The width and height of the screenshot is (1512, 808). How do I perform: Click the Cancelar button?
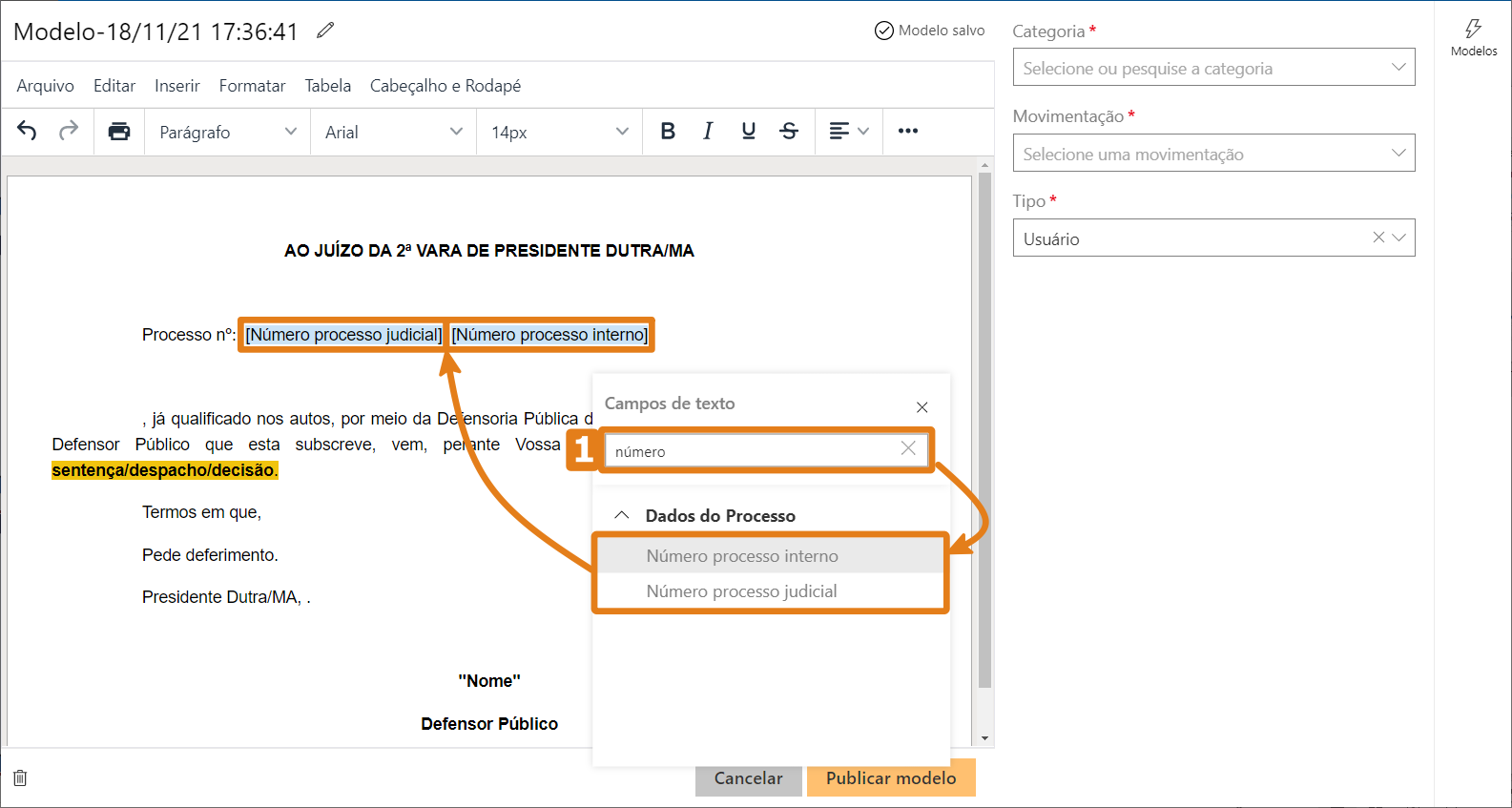coord(749,778)
